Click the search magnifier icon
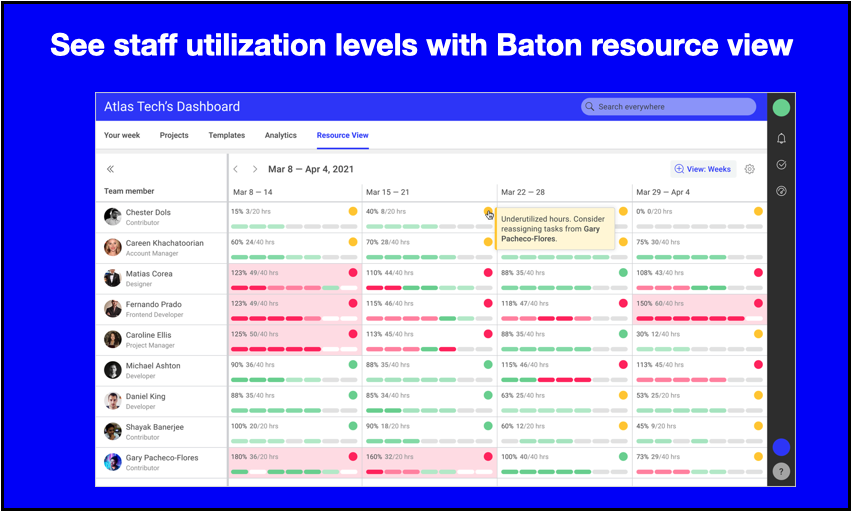 point(590,107)
